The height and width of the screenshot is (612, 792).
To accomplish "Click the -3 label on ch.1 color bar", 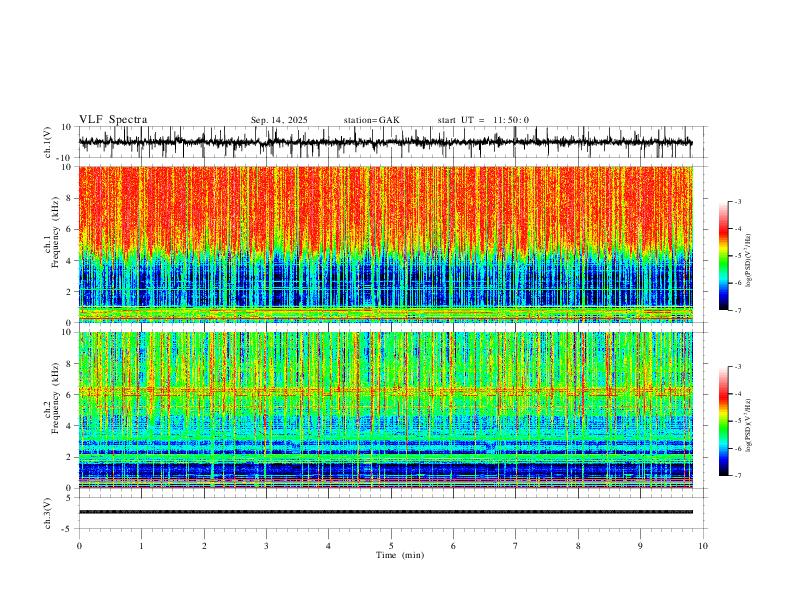I will pyautogui.click(x=737, y=201).
